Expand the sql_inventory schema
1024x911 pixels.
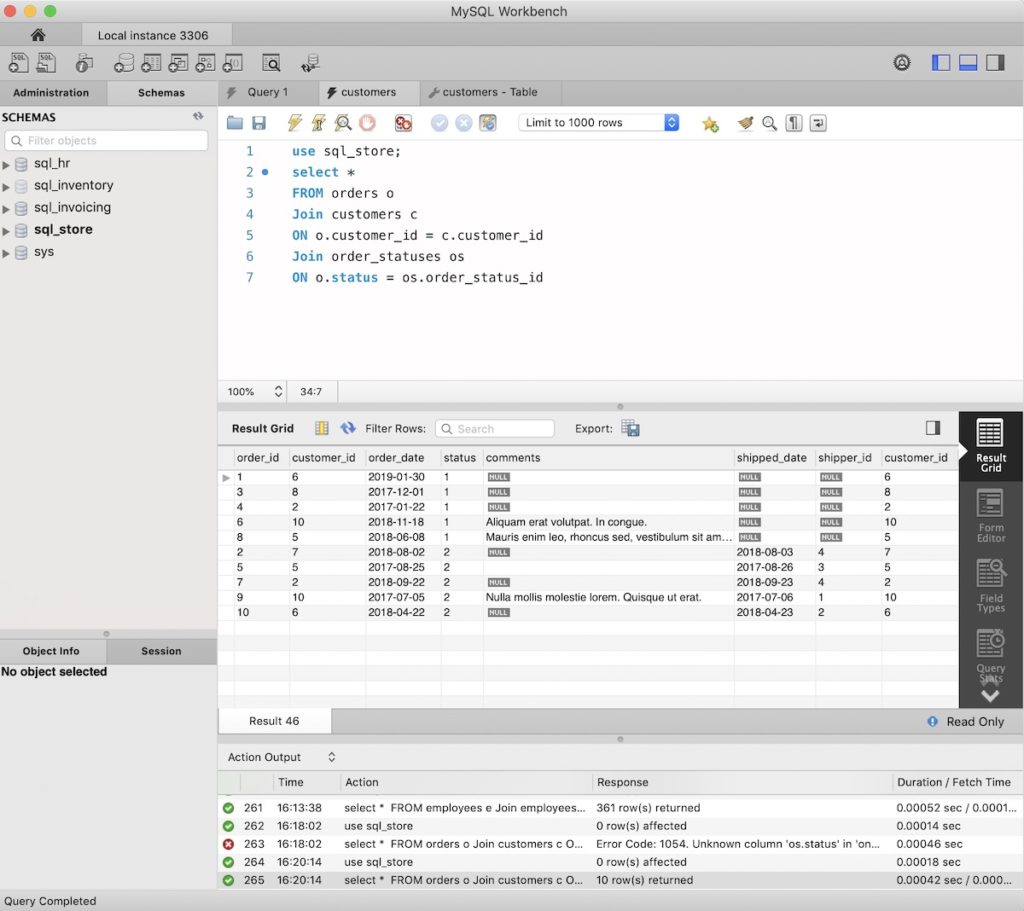(x=6, y=187)
